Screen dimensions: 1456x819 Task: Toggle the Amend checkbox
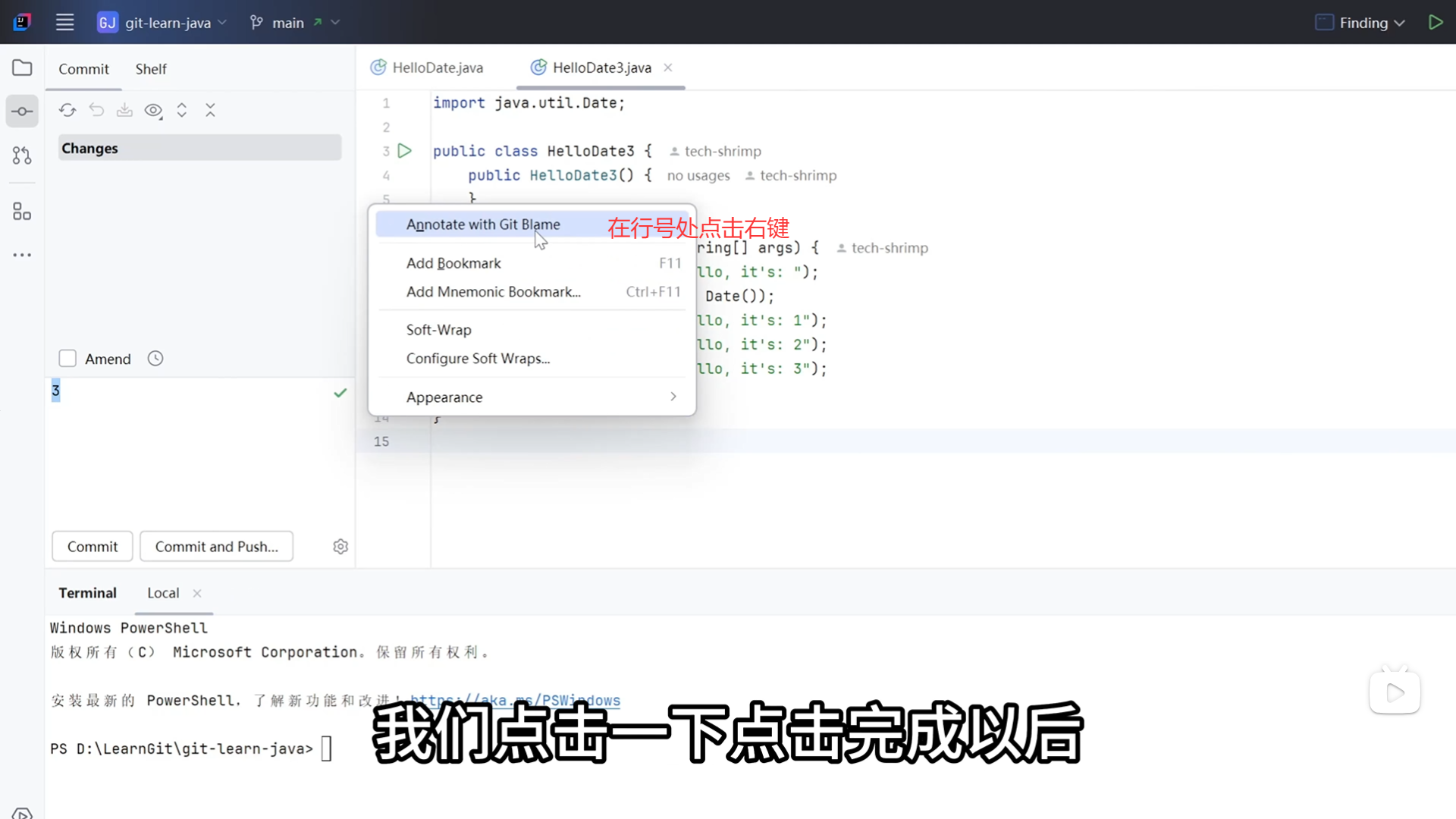67,359
